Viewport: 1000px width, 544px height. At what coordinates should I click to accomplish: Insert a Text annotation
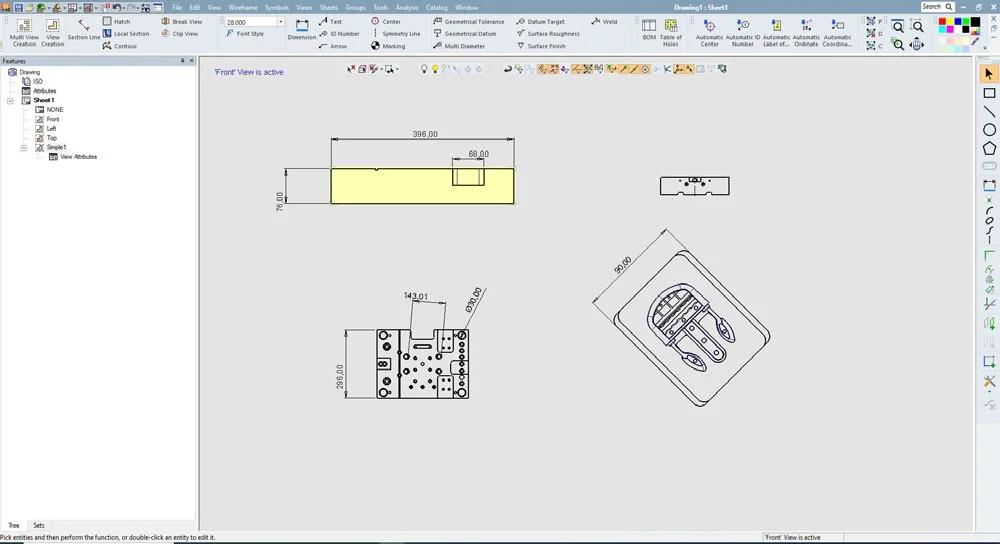point(330,22)
